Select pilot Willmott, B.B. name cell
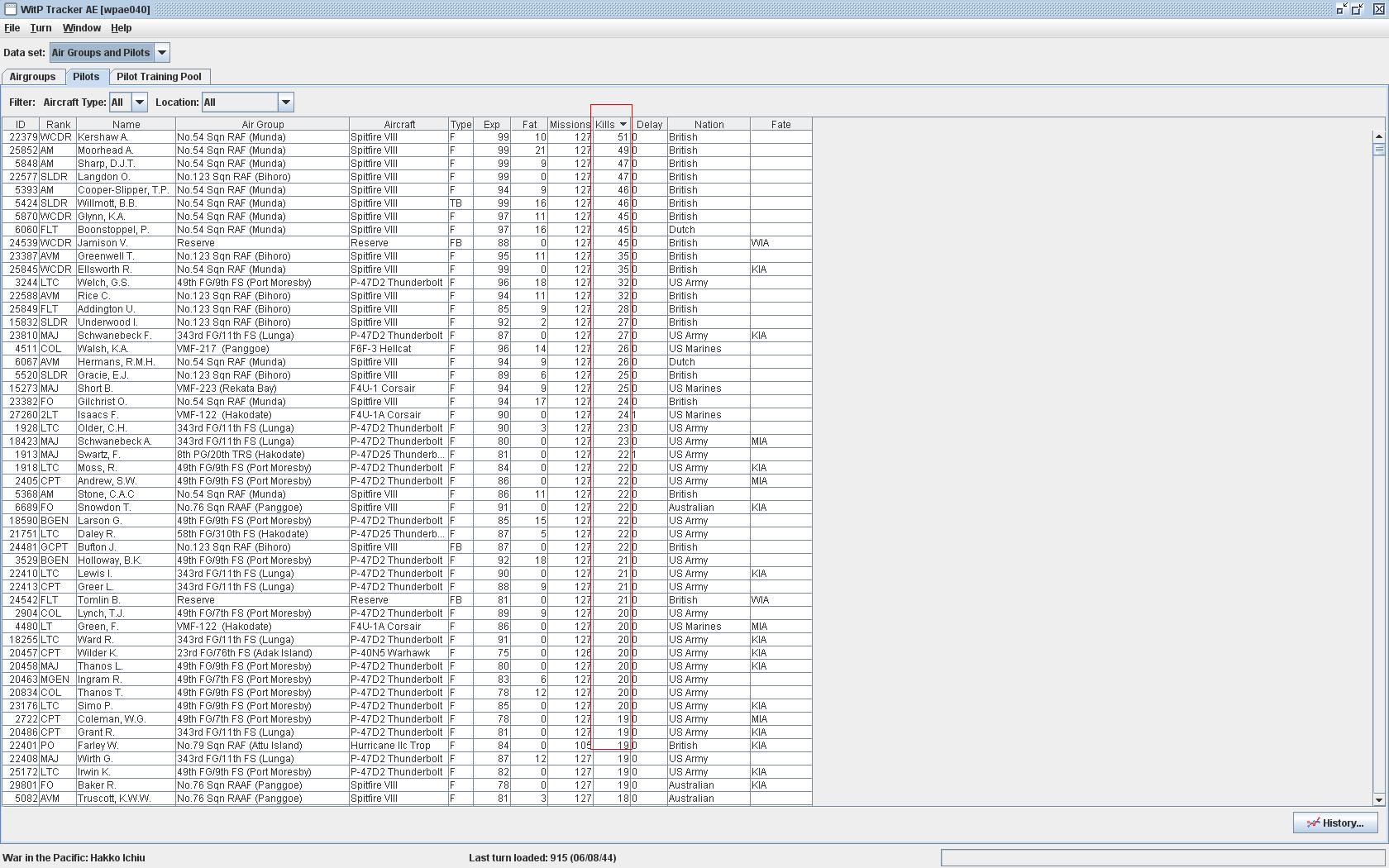Viewport: 1389px width, 868px height. coord(126,203)
